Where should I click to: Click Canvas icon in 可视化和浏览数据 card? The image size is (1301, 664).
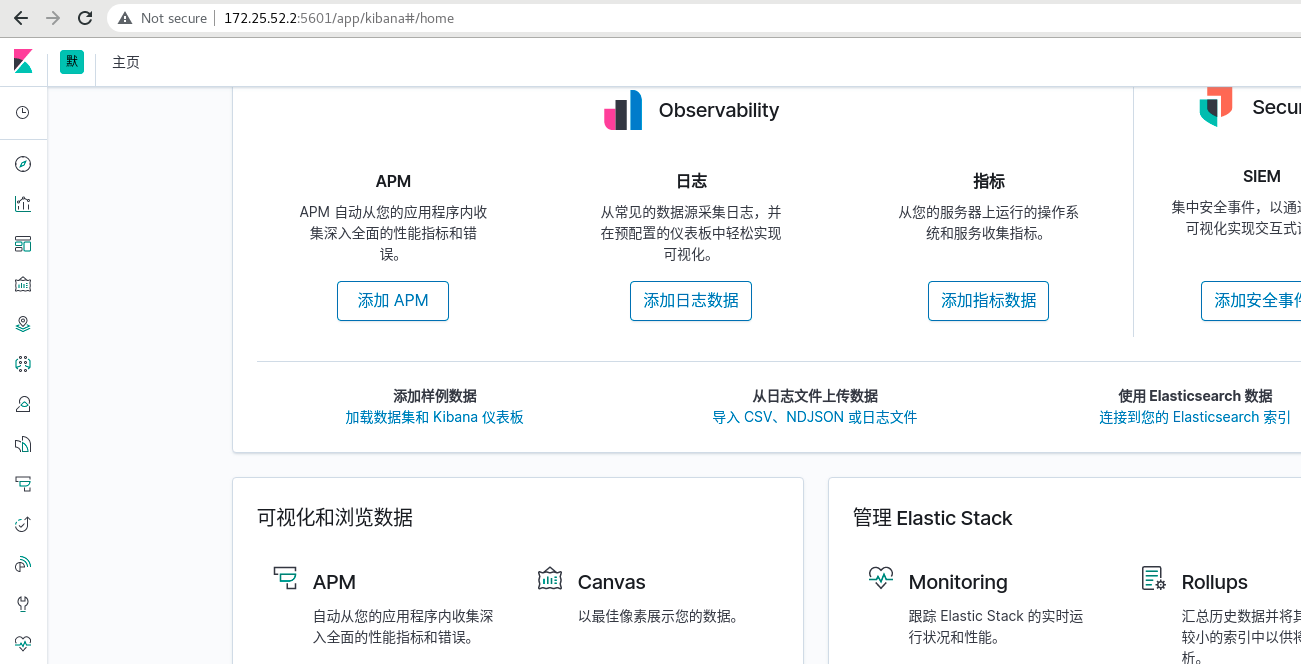(x=550, y=578)
